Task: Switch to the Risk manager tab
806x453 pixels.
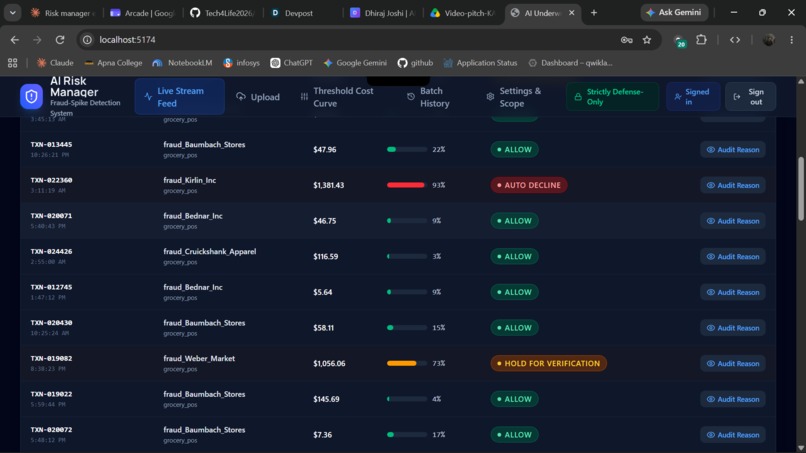Action: coord(62,13)
